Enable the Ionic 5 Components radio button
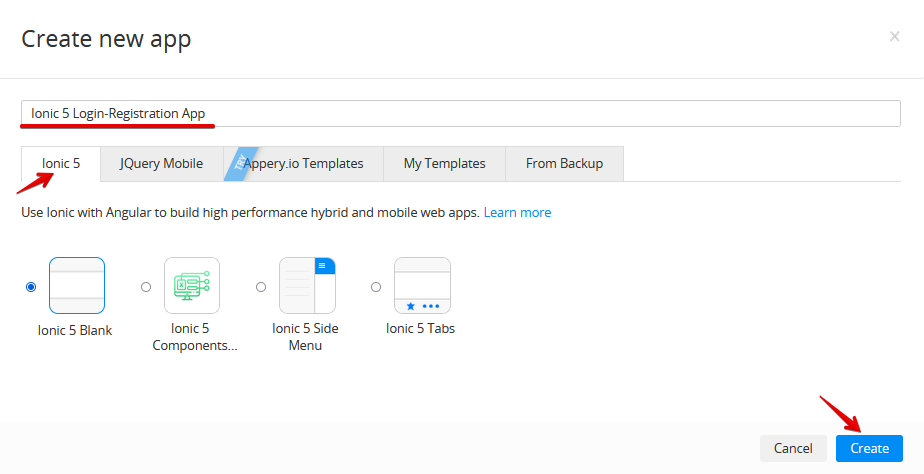The height and width of the screenshot is (474, 924). tap(146, 287)
